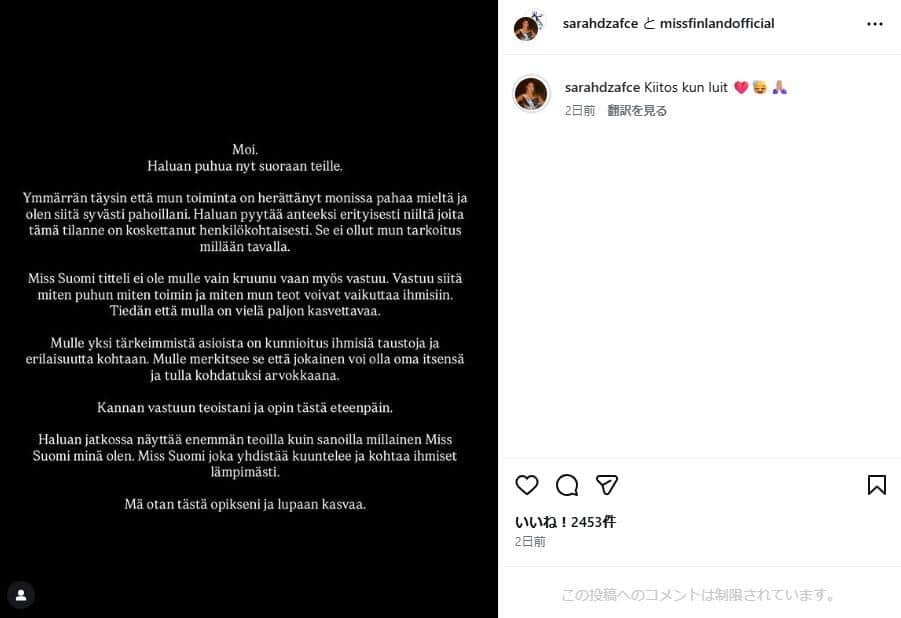901x618 pixels.
Task: Click the header profile avatar
Action: (x=527, y=26)
